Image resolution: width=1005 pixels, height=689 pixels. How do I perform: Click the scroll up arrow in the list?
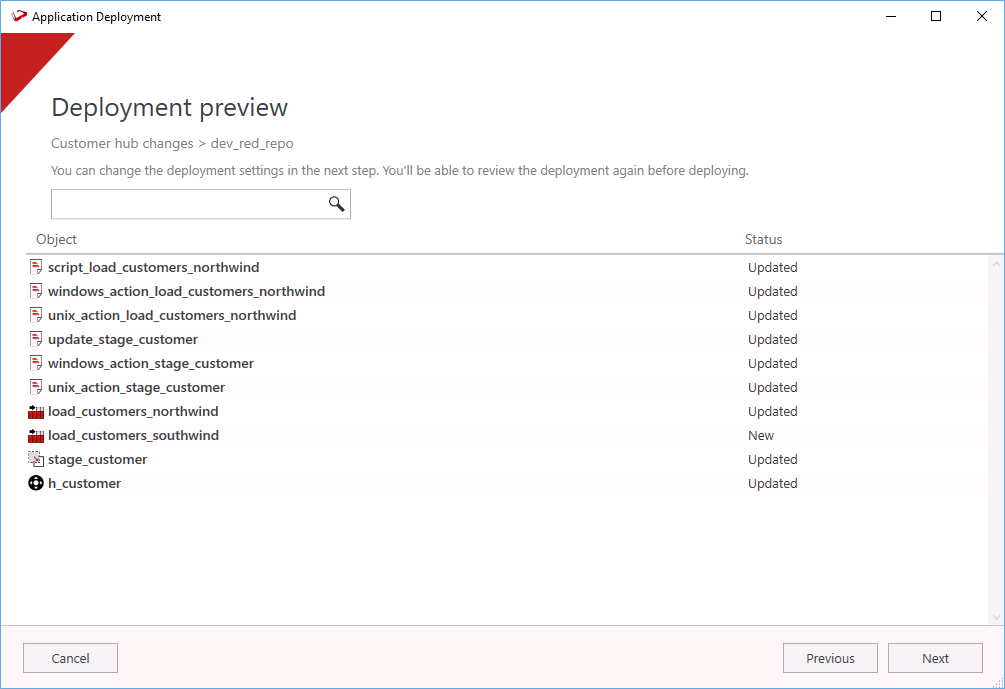point(996,265)
